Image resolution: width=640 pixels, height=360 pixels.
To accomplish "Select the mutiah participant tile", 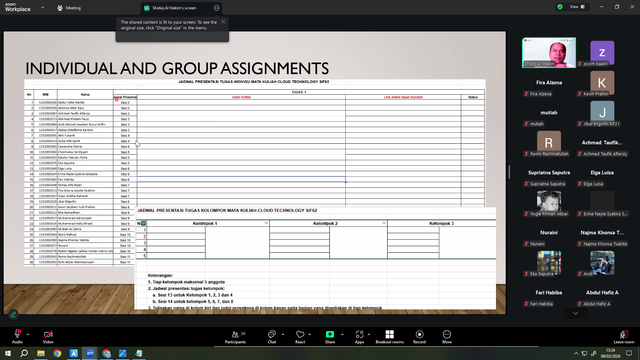I will (549, 113).
